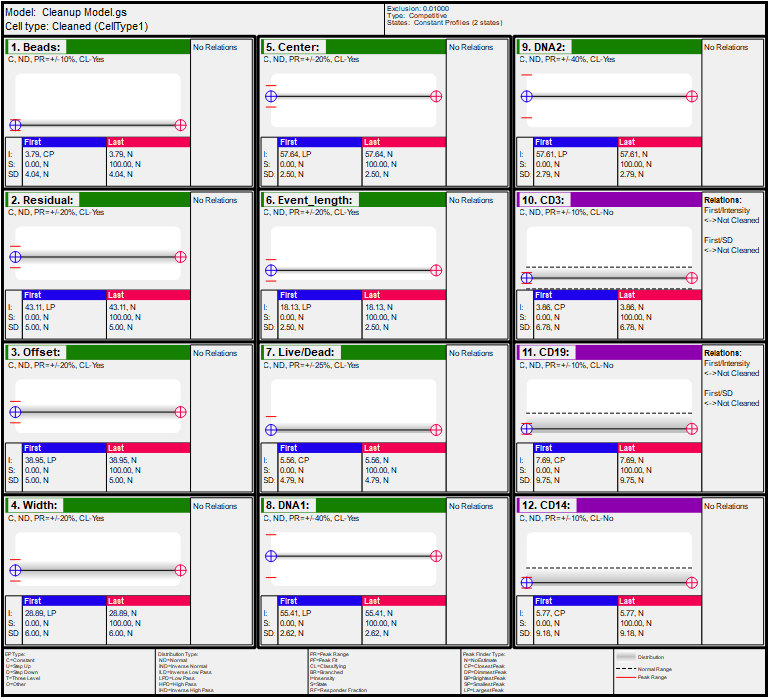The width and height of the screenshot is (770, 700).
Task: Select the red Last control point in CD14 plot
Action: tap(691, 582)
